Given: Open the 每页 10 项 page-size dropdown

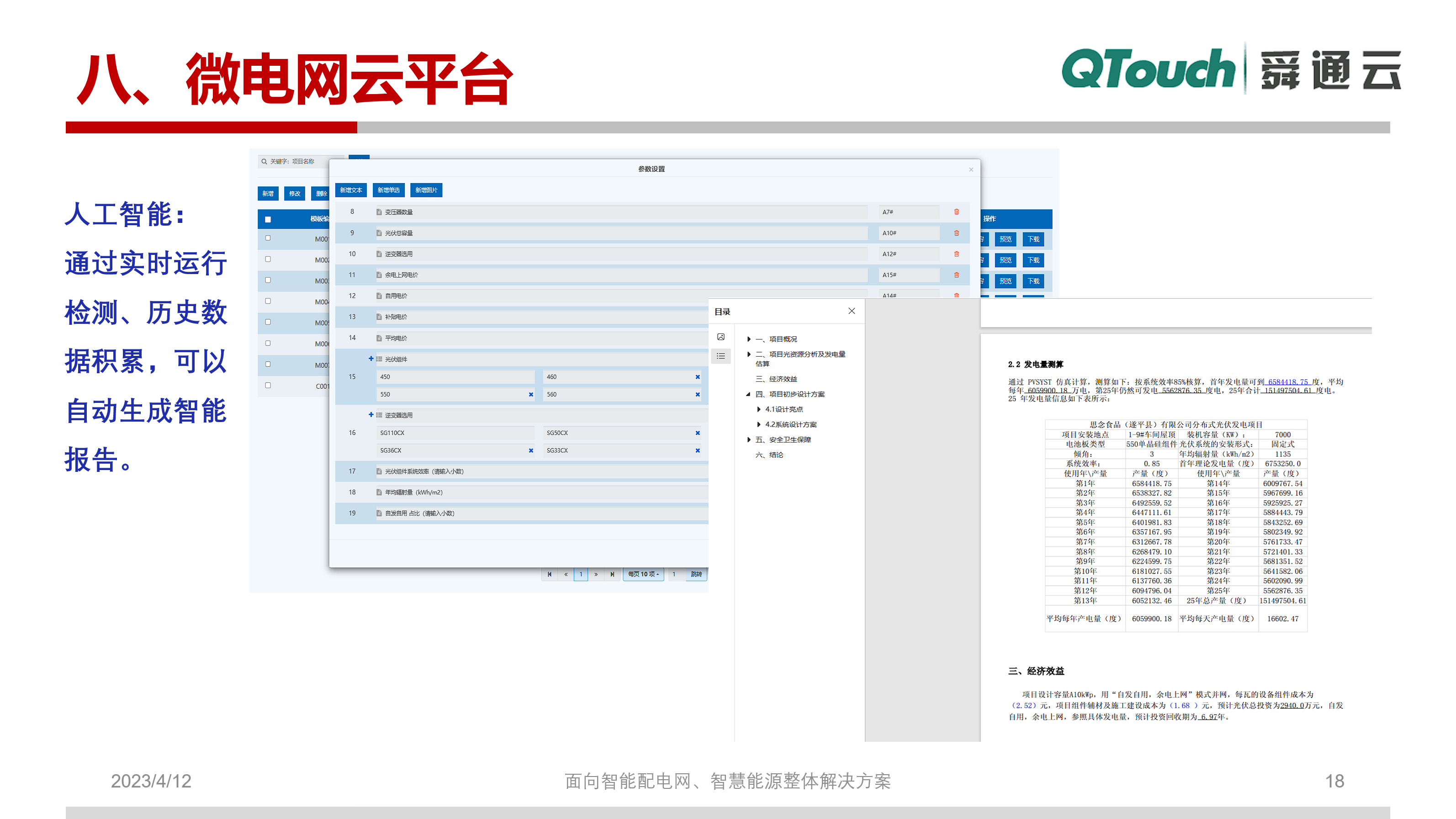Looking at the screenshot, I should (643, 574).
